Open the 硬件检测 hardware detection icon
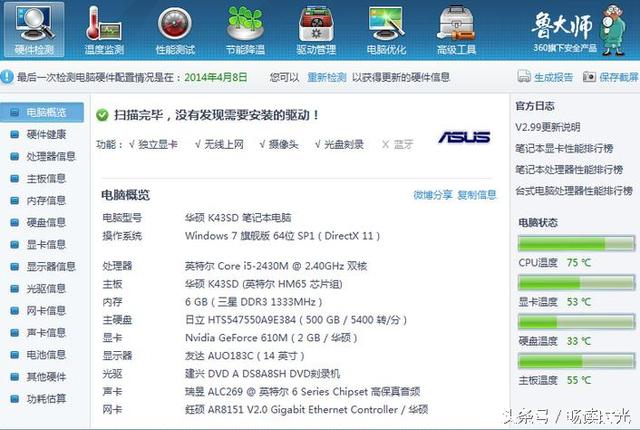 34,28
